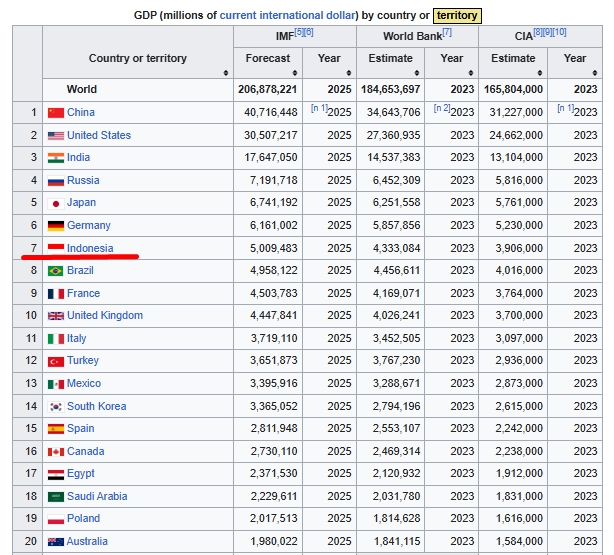Click the Brazil flag icon
The image size is (614, 555).
(56, 271)
